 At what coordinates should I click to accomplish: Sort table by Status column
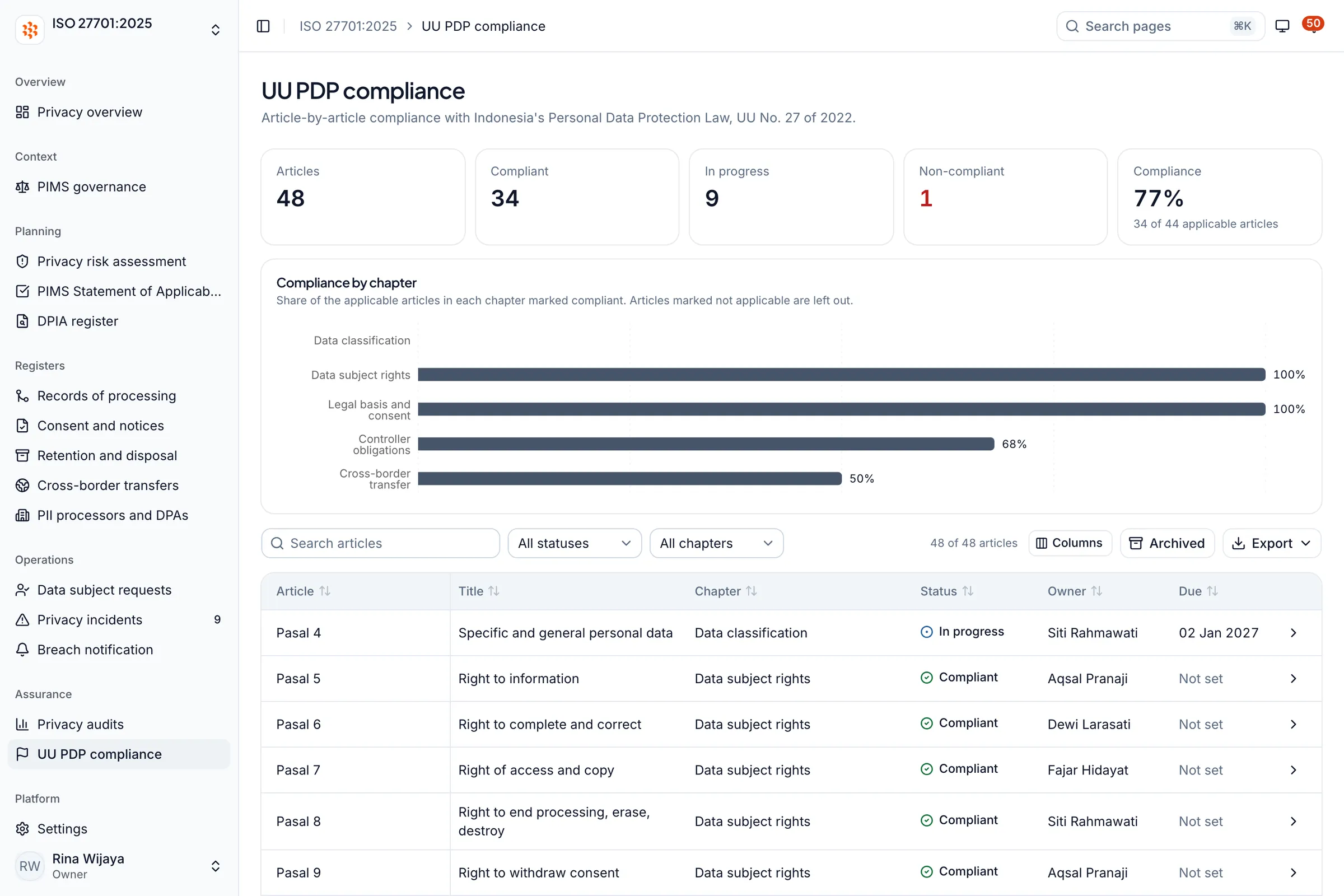[946, 591]
